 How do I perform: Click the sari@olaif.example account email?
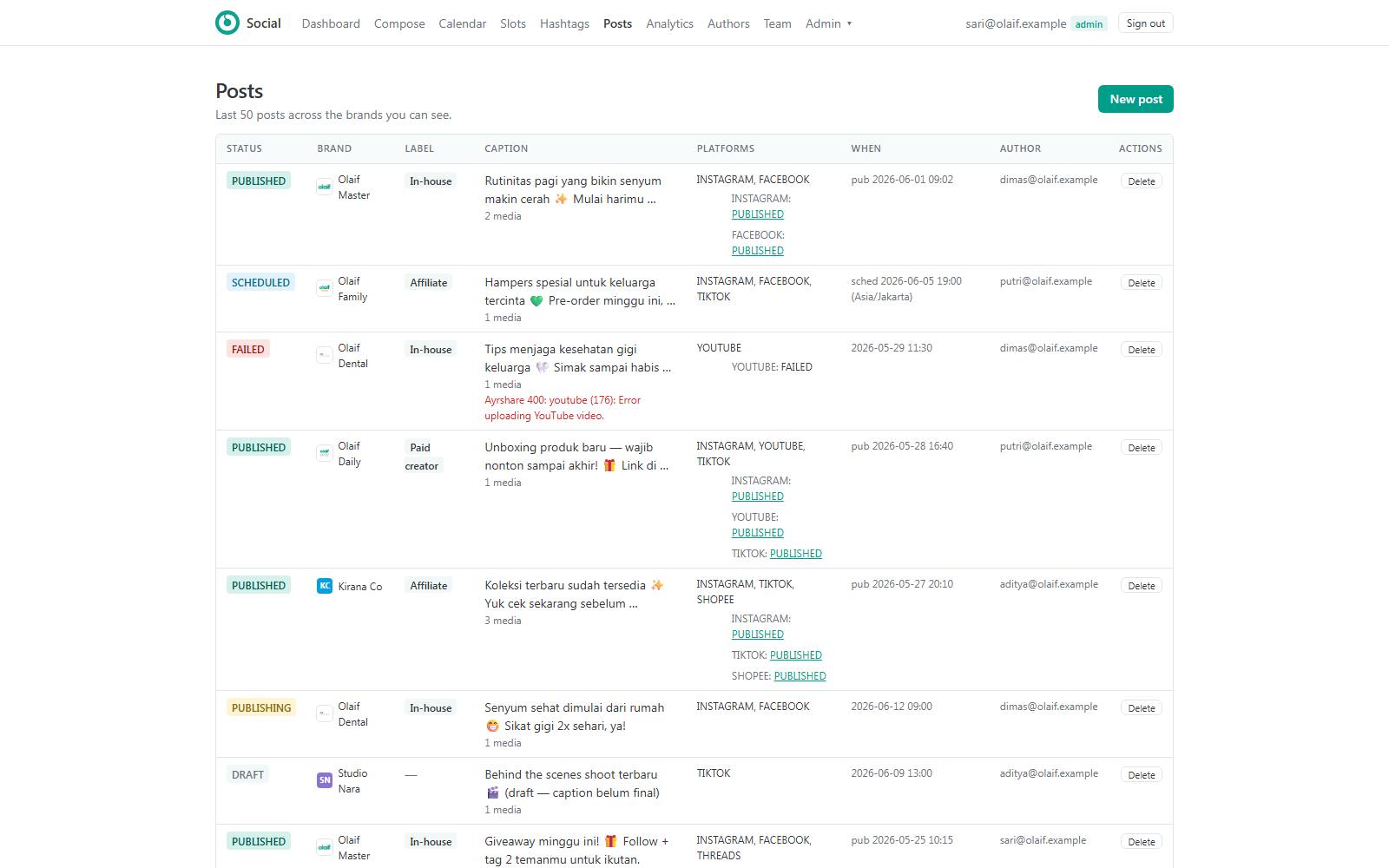pos(1016,23)
